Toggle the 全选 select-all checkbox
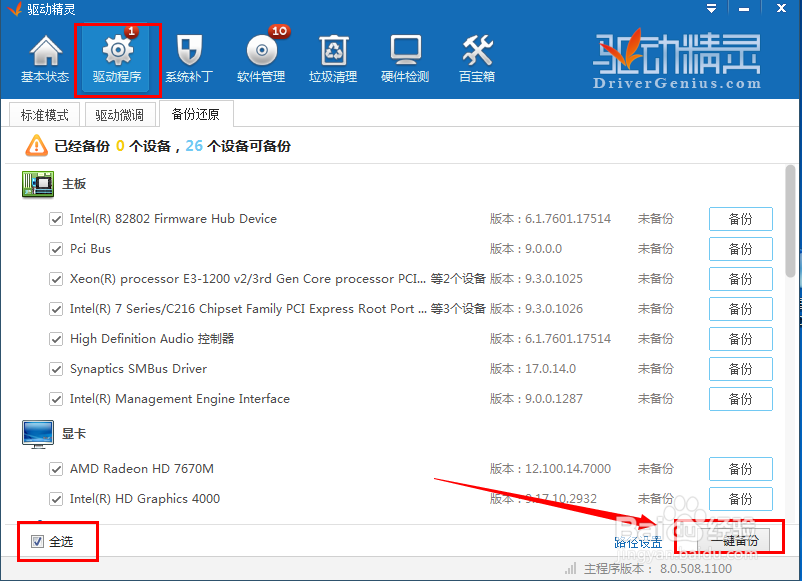 (37, 541)
